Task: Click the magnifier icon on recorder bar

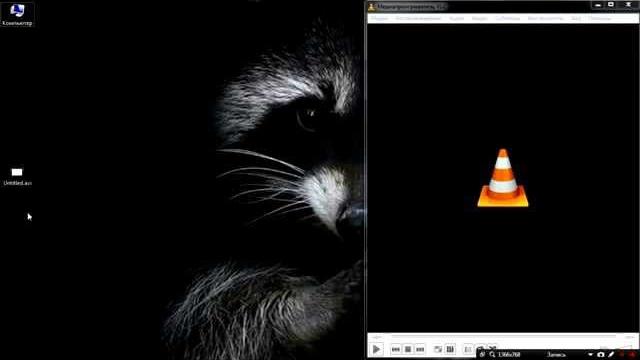Action: click(492, 355)
